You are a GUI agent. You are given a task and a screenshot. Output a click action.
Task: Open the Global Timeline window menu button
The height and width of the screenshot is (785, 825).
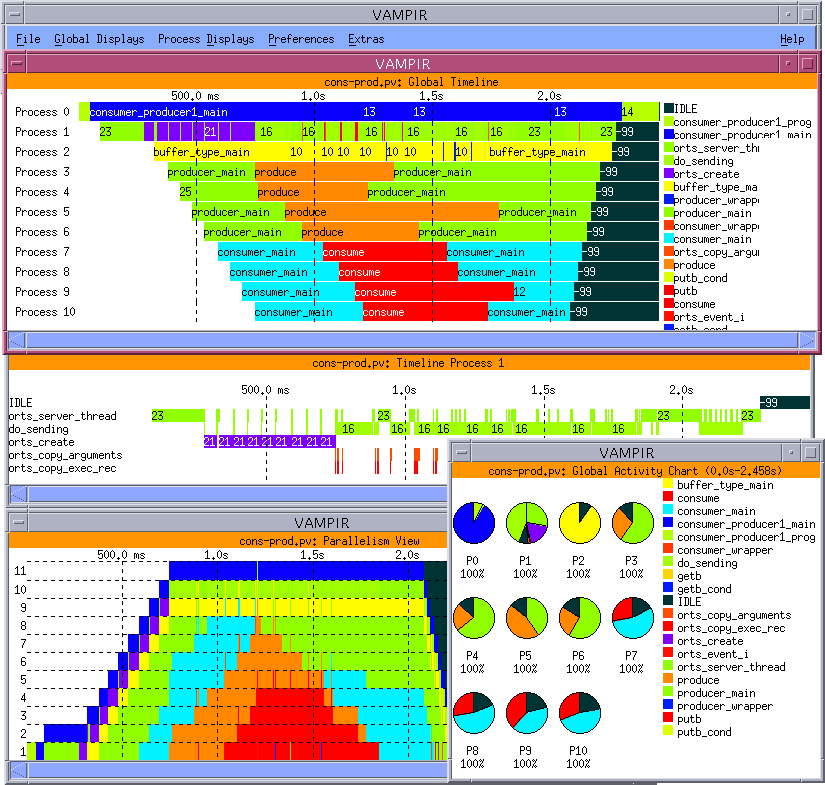[x=17, y=64]
